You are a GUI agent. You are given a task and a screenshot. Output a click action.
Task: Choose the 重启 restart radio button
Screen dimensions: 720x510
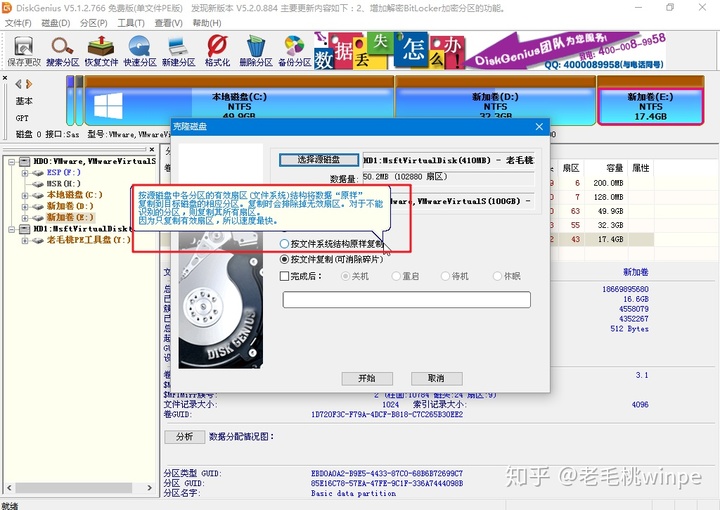pos(396,276)
